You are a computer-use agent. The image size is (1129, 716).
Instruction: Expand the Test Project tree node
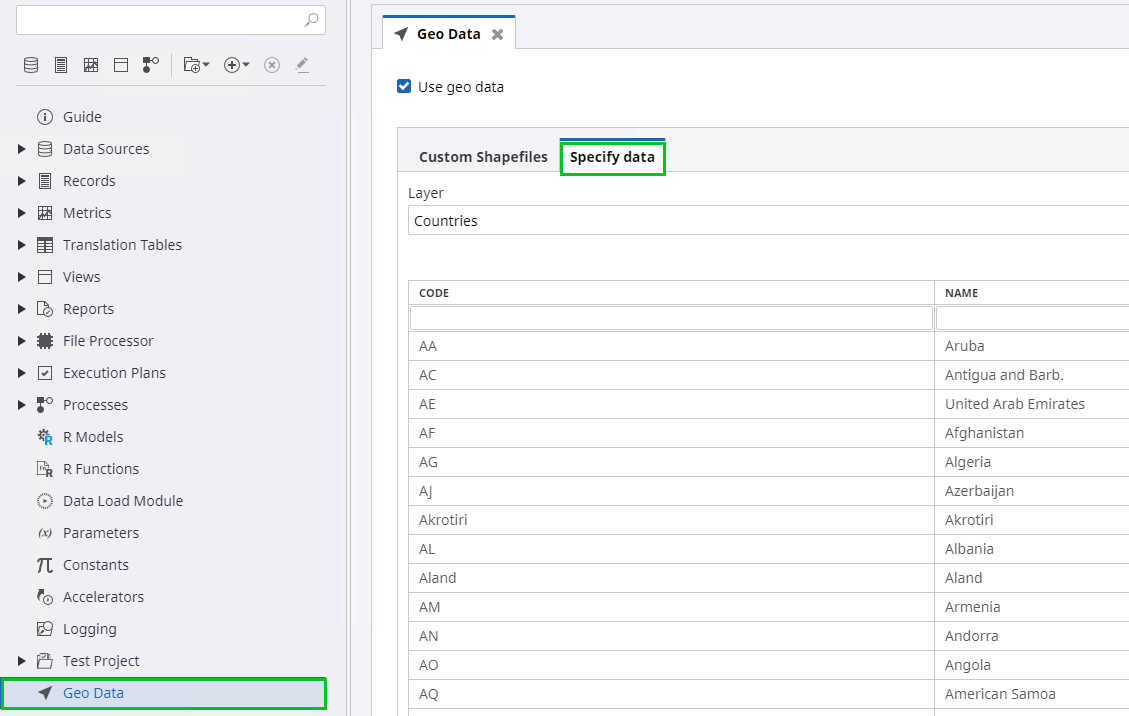point(22,661)
